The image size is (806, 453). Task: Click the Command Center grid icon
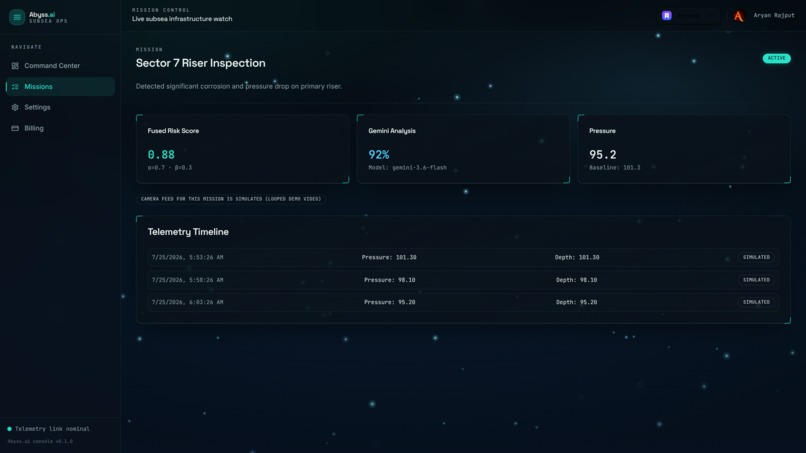(x=15, y=66)
